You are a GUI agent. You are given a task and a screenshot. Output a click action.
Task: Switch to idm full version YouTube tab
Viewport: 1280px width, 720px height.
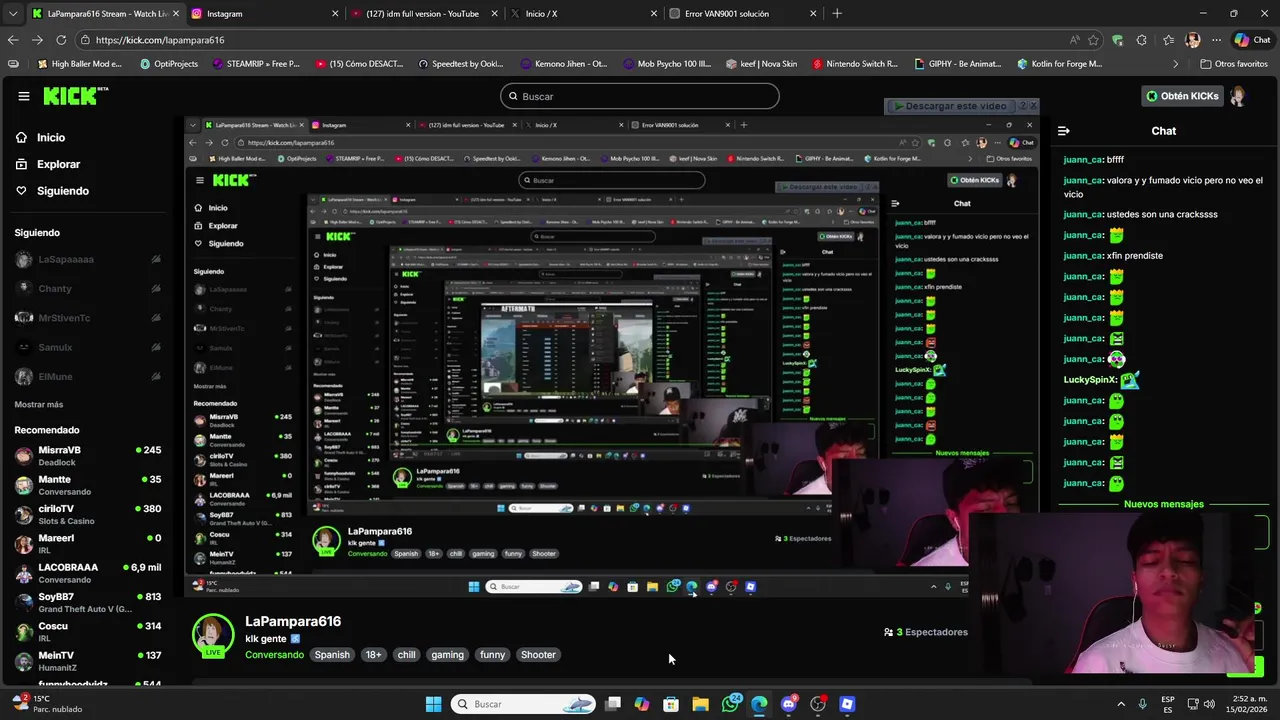[x=422, y=14]
